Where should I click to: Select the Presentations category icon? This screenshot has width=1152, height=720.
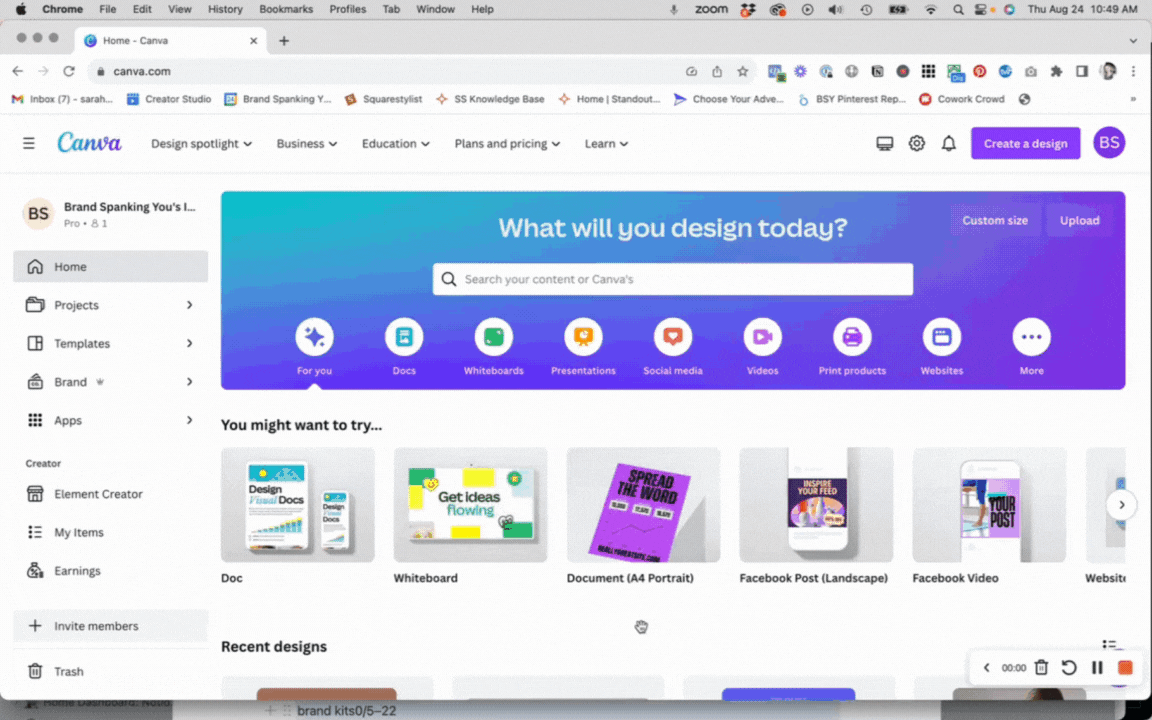(583, 337)
